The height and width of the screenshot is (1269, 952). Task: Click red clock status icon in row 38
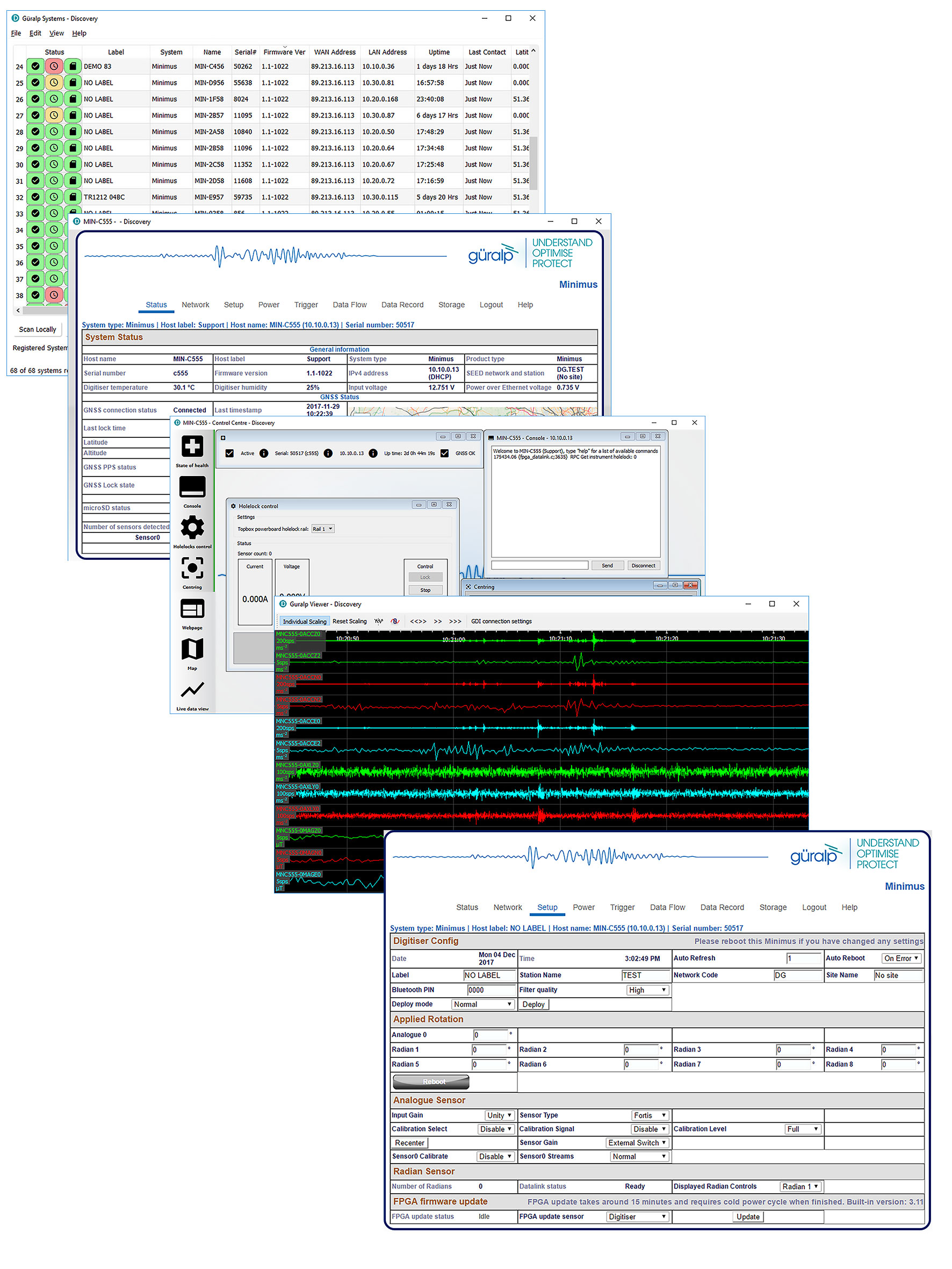point(54,295)
